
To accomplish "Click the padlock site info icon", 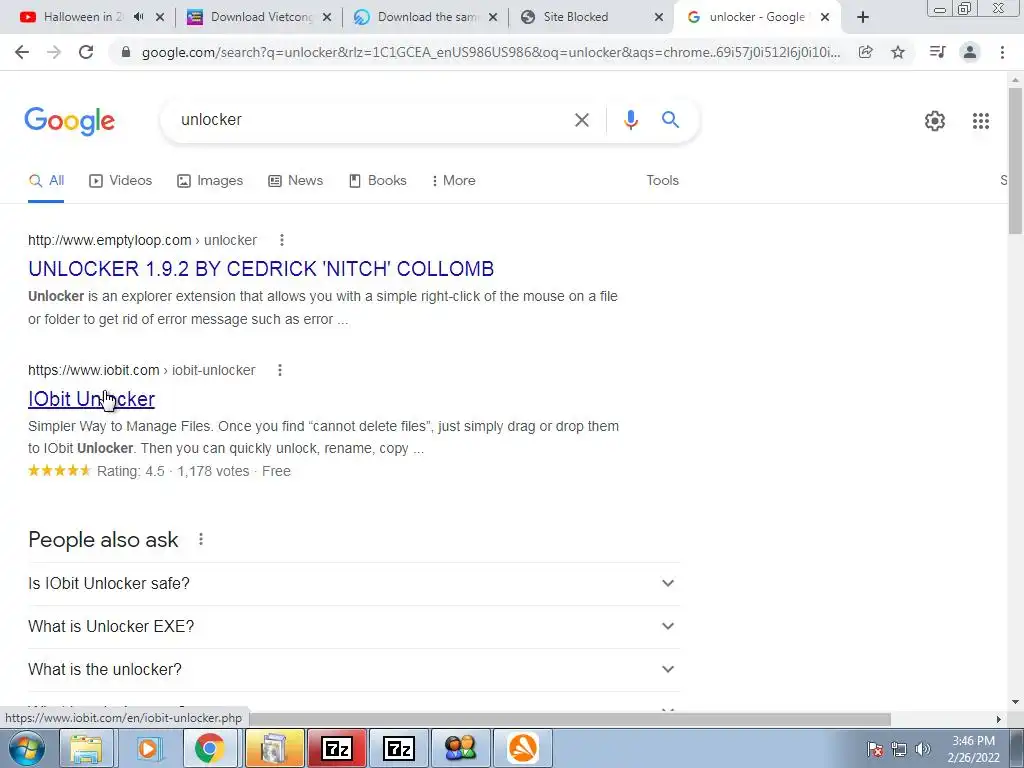I will pyautogui.click(x=126, y=52).
